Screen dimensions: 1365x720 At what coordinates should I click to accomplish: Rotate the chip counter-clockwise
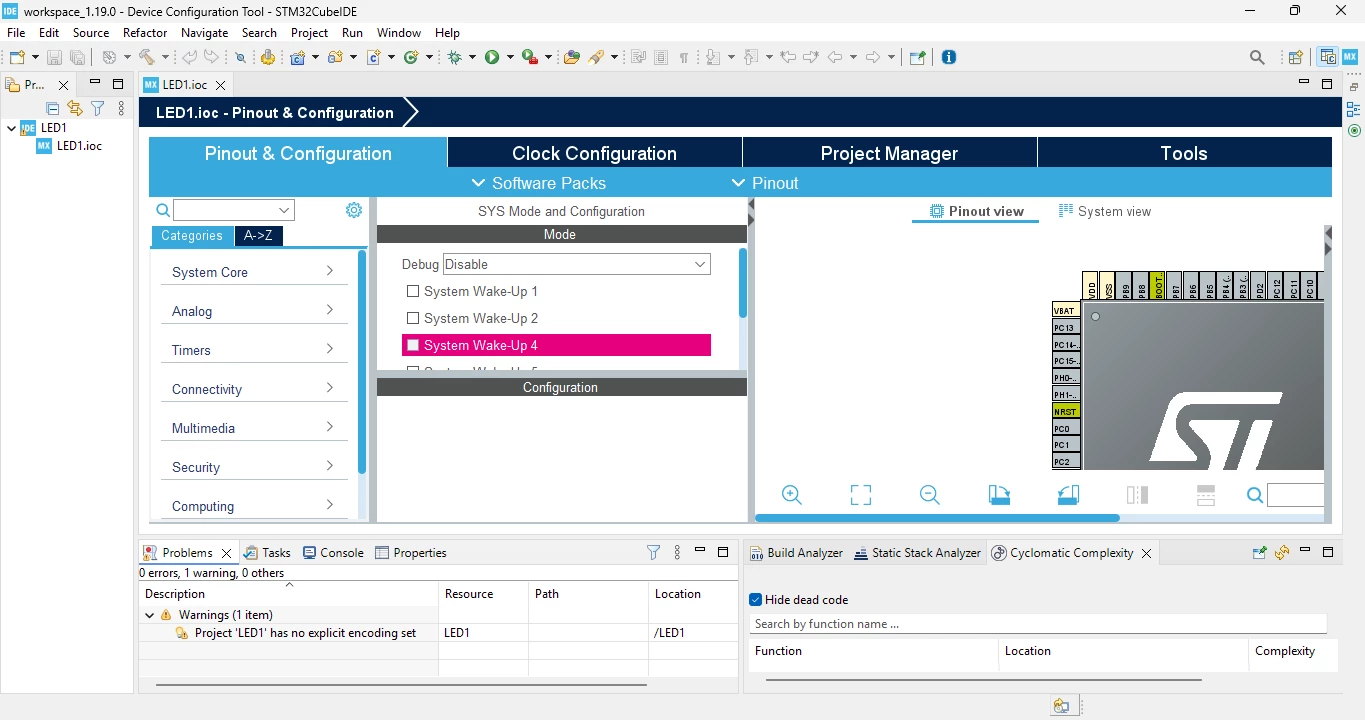pos(1068,495)
